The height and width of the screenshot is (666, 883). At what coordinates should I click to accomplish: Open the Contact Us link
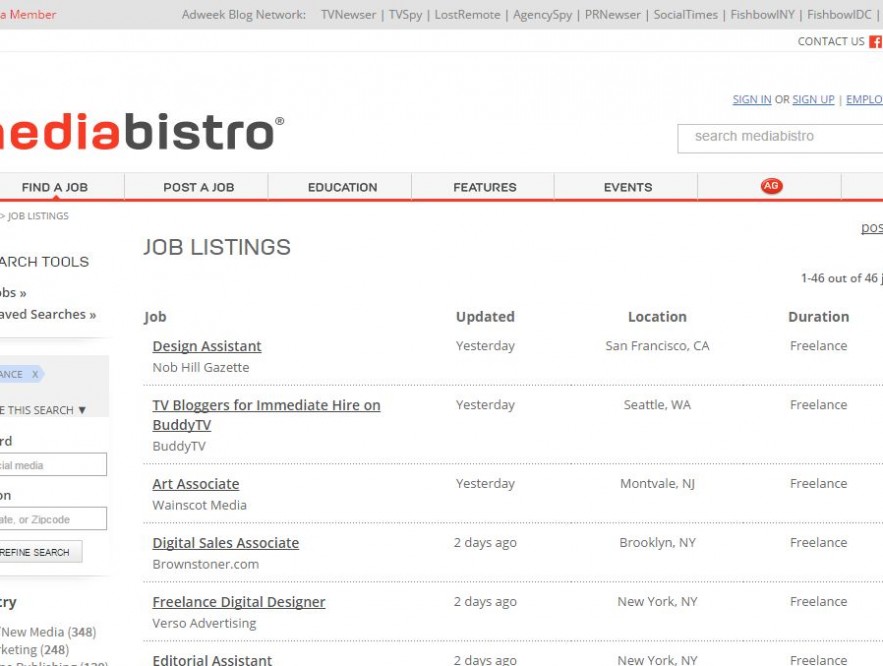[x=831, y=42]
